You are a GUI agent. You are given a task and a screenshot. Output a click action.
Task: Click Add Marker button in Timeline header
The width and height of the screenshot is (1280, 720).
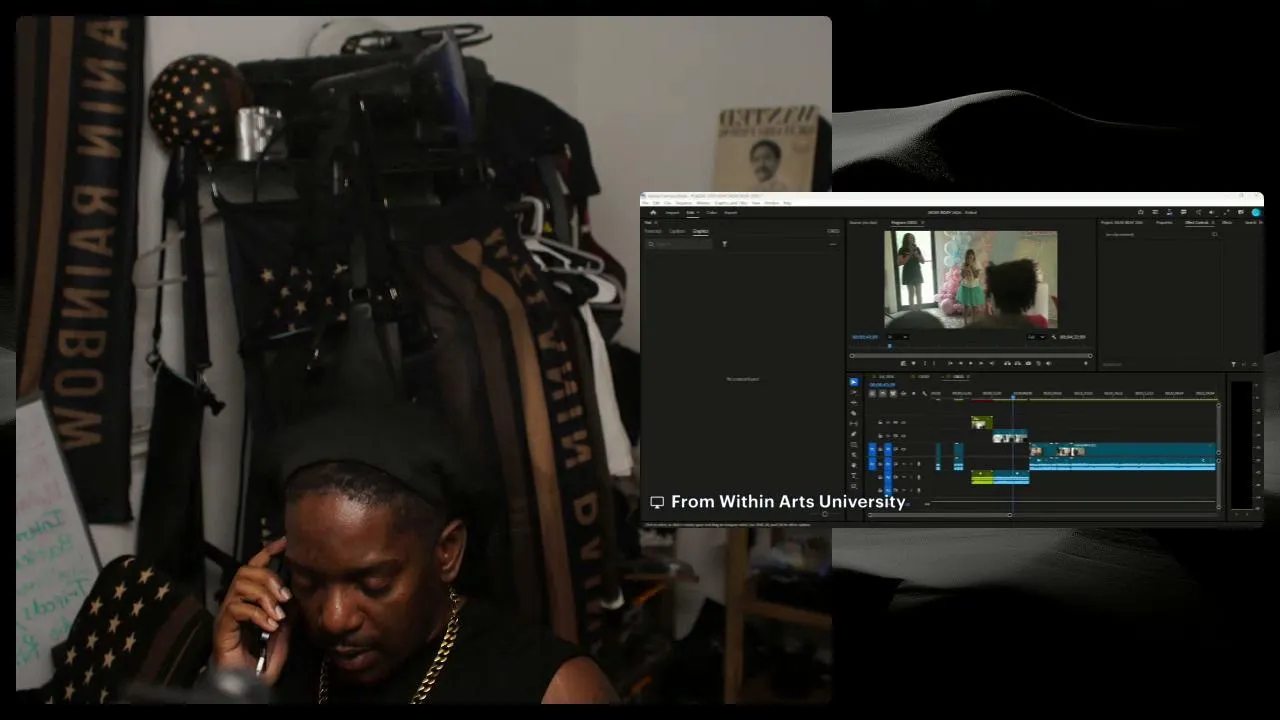[913, 393]
